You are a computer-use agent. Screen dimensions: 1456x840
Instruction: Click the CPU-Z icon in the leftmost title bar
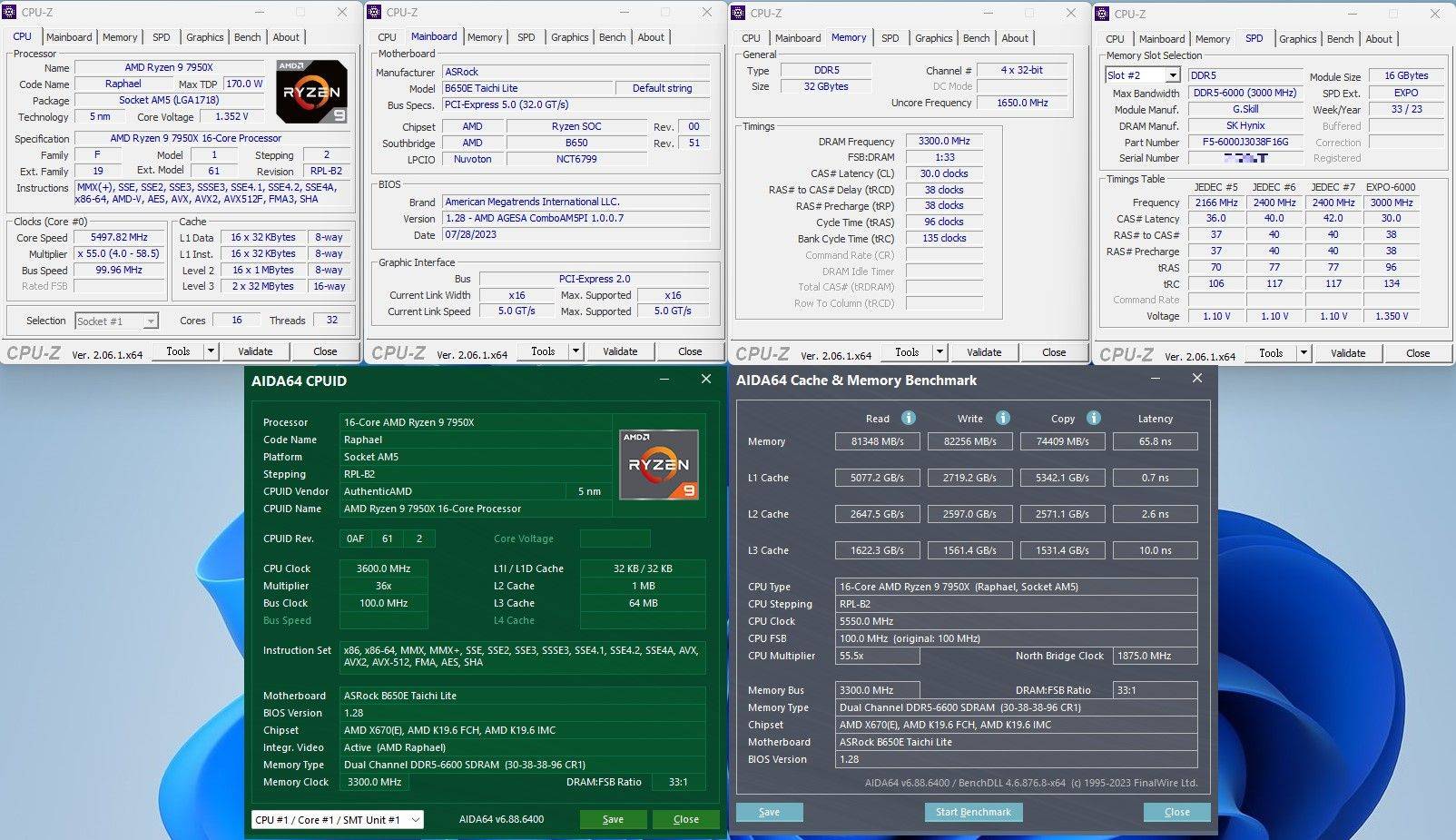coord(9,13)
